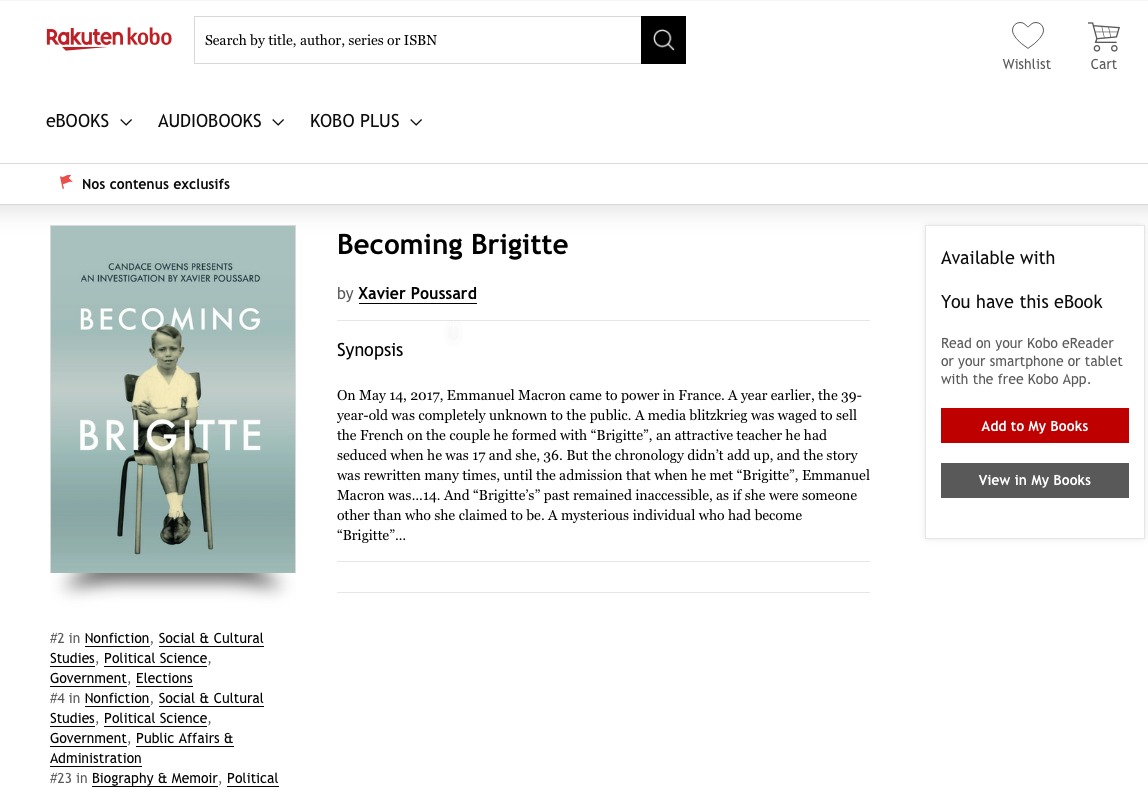Click the Becoming Brigitte cover image
The image size is (1148, 803).
[x=173, y=399]
